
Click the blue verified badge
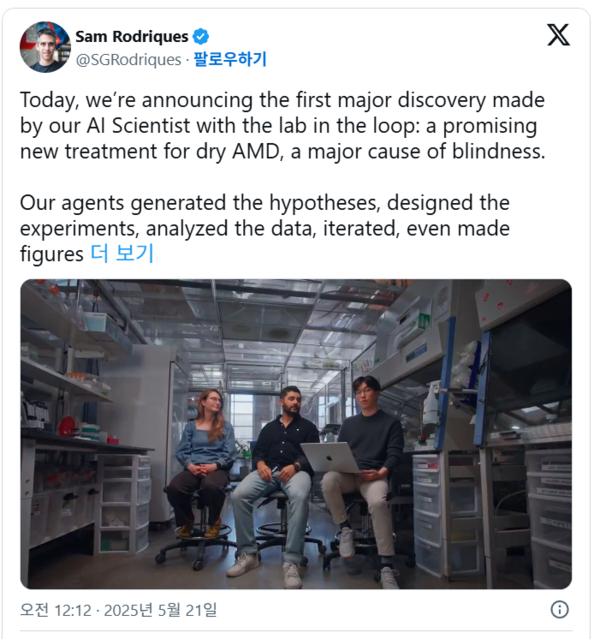click(x=201, y=37)
